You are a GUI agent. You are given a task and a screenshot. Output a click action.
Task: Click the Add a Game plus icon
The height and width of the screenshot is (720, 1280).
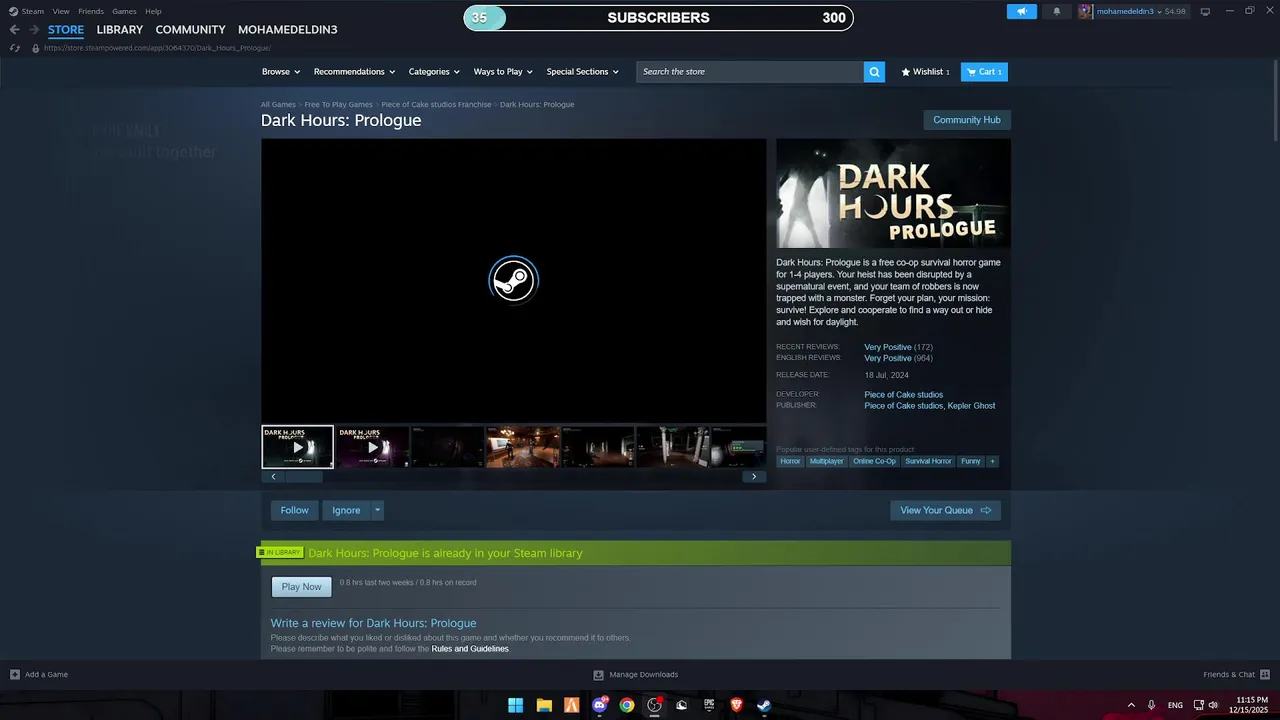(14, 674)
